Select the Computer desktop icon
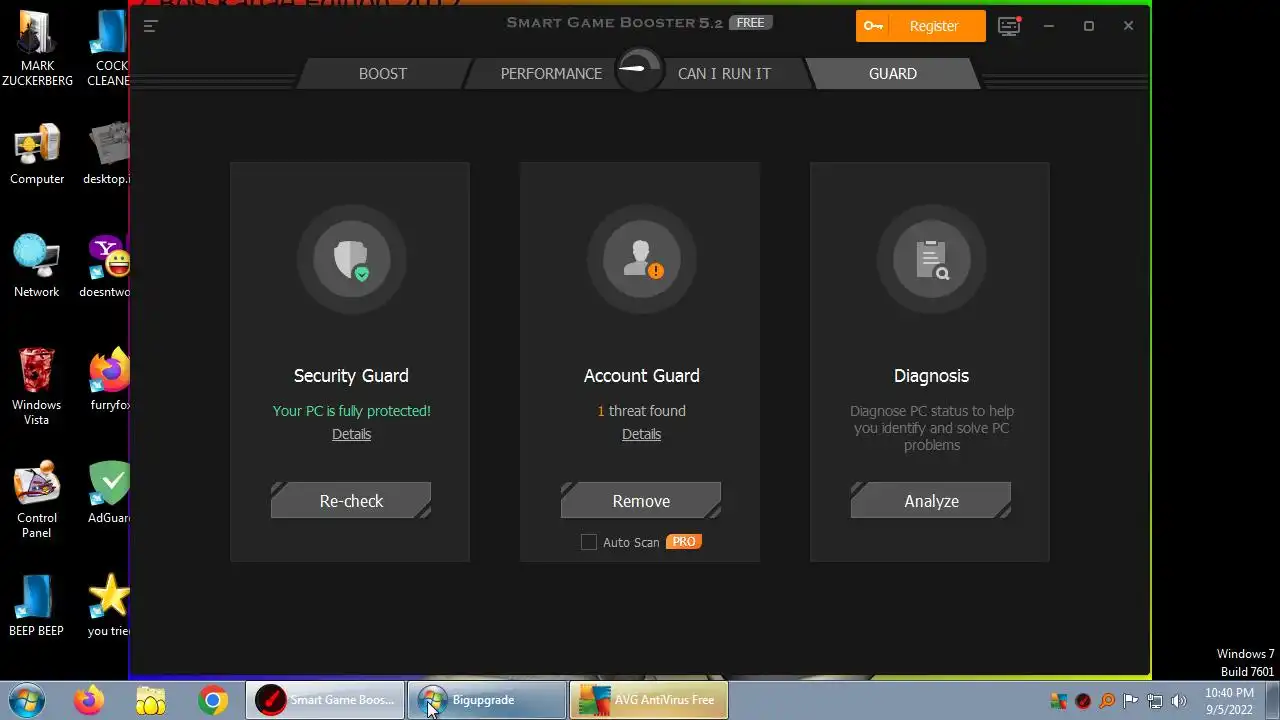Image resolution: width=1280 pixels, height=720 pixels. 37,154
